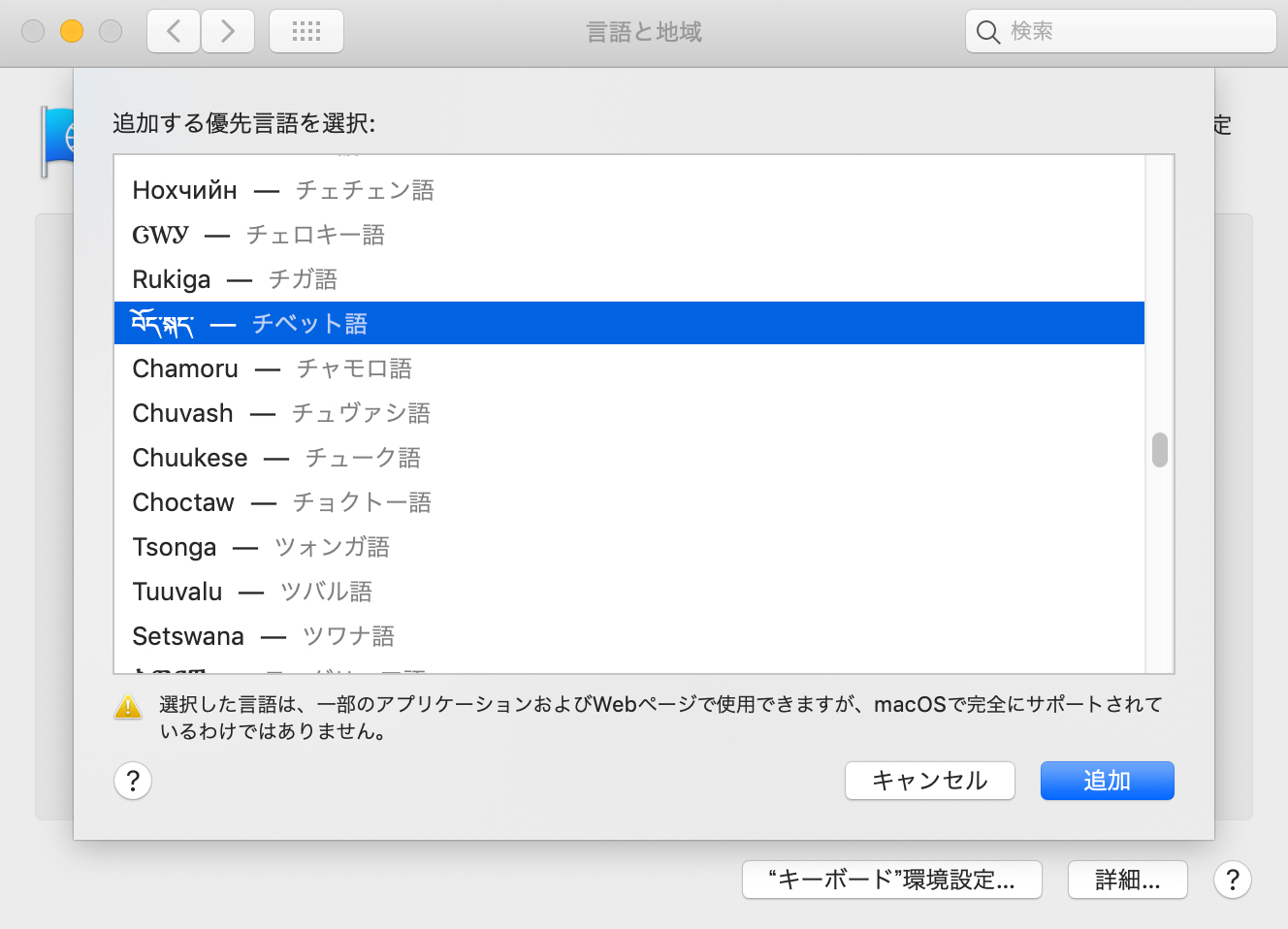Viewport: 1288px width, 929px height.
Task: Open the show-all preferences grid
Action: [306, 32]
